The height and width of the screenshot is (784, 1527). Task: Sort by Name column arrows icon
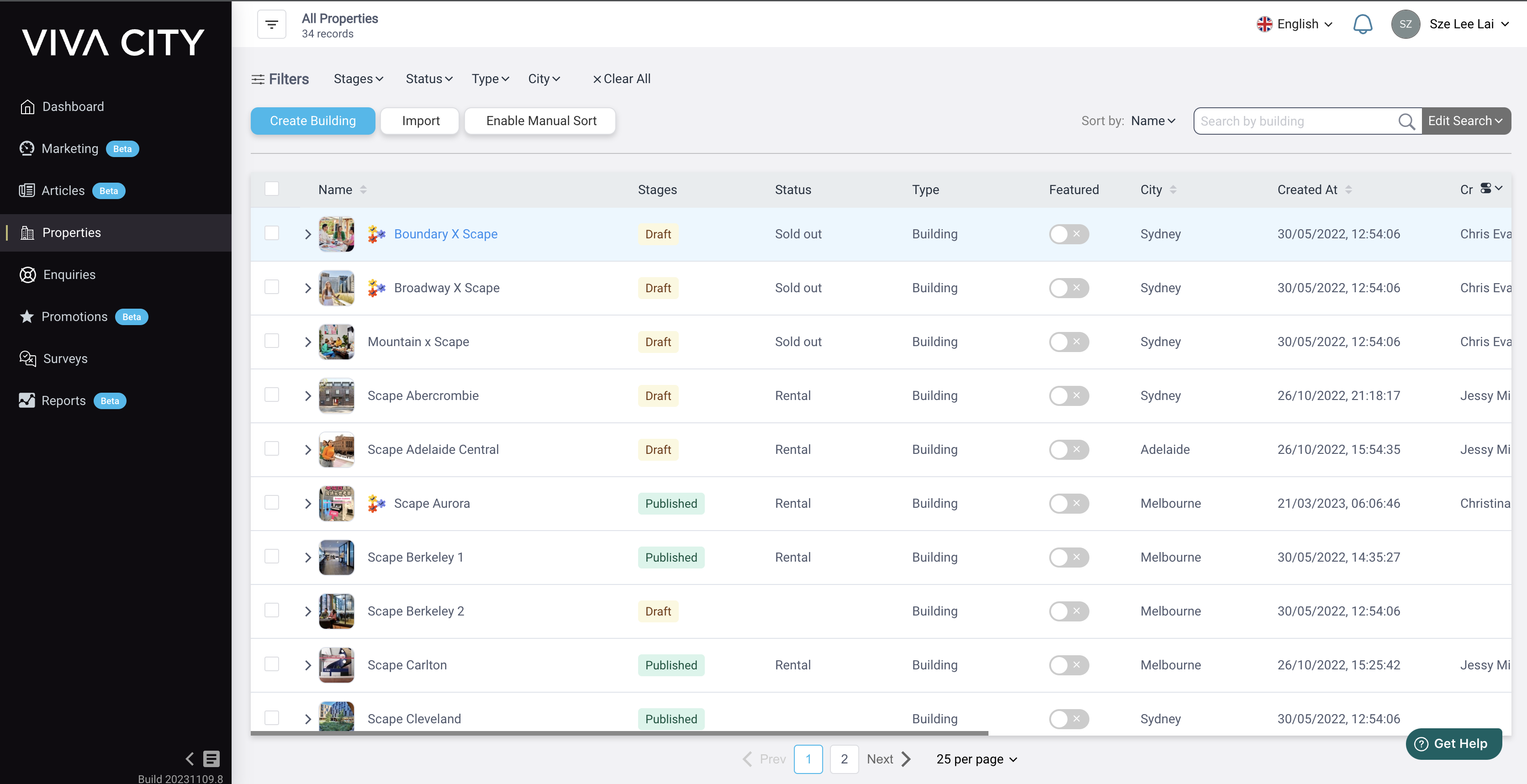coord(364,189)
